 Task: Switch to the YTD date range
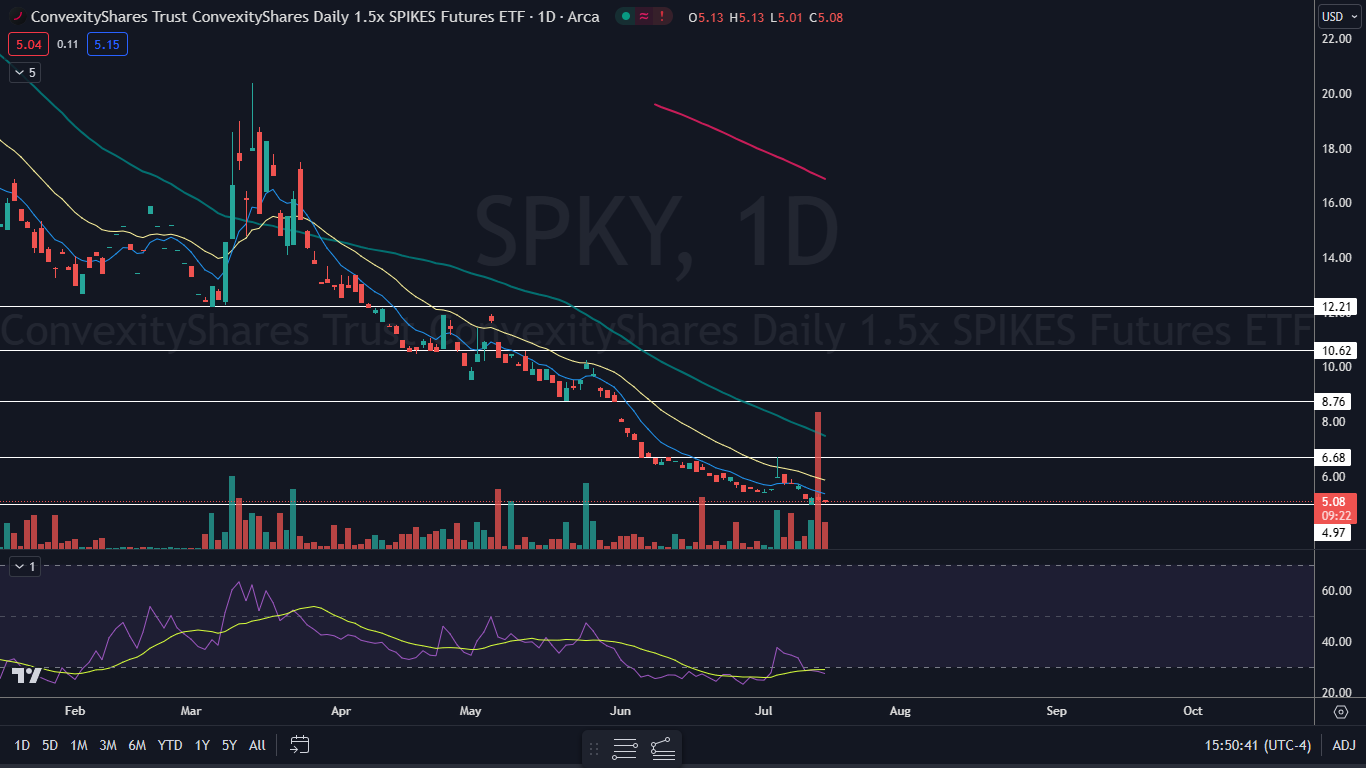click(170, 745)
